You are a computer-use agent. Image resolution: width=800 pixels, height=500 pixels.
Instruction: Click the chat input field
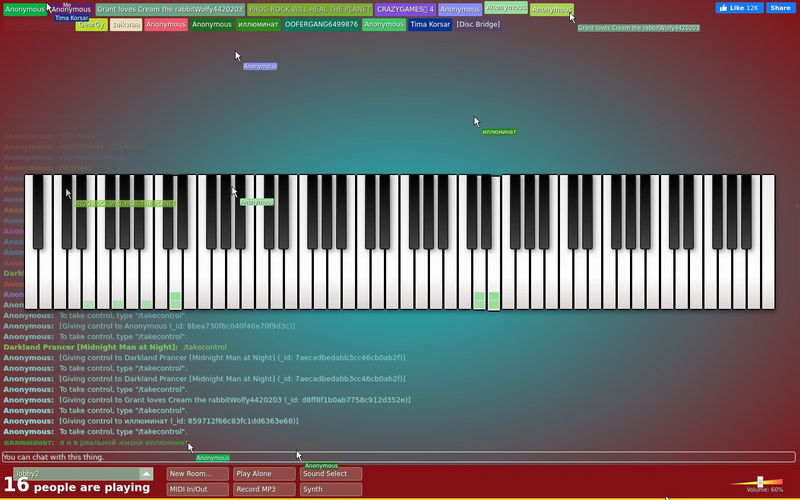[398, 457]
